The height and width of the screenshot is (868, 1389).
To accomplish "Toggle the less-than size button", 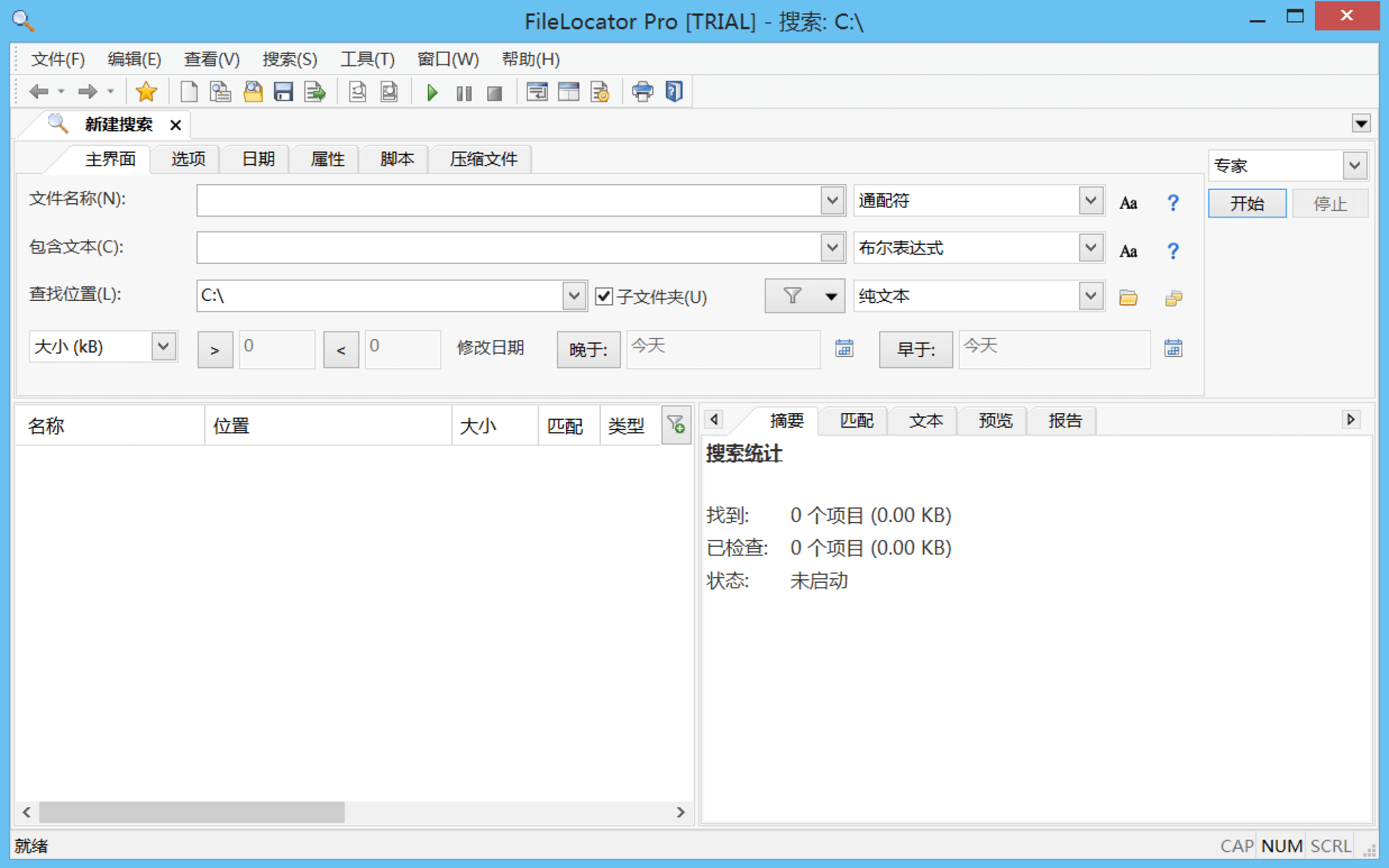I will [341, 350].
